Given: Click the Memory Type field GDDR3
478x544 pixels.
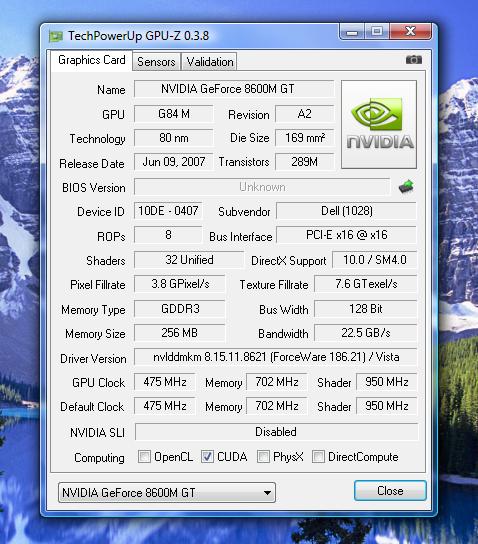Looking at the screenshot, I should 180,309.
